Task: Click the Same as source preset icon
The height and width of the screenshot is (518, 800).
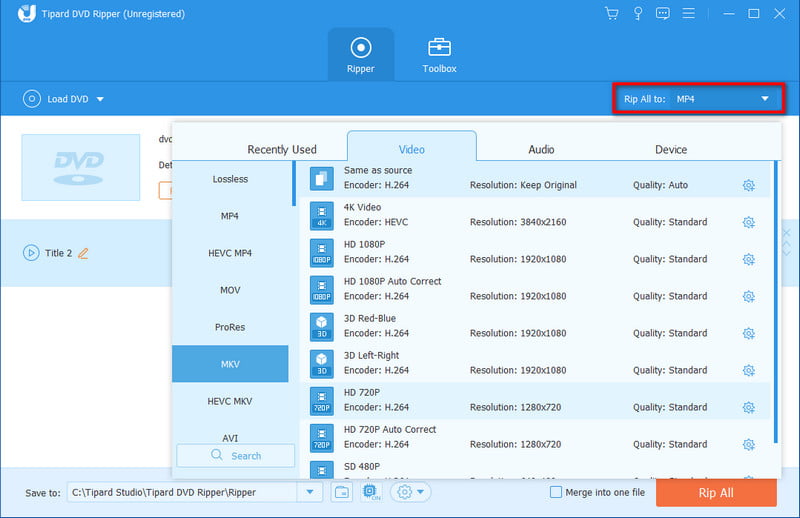Action: pyautogui.click(x=321, y=179)
